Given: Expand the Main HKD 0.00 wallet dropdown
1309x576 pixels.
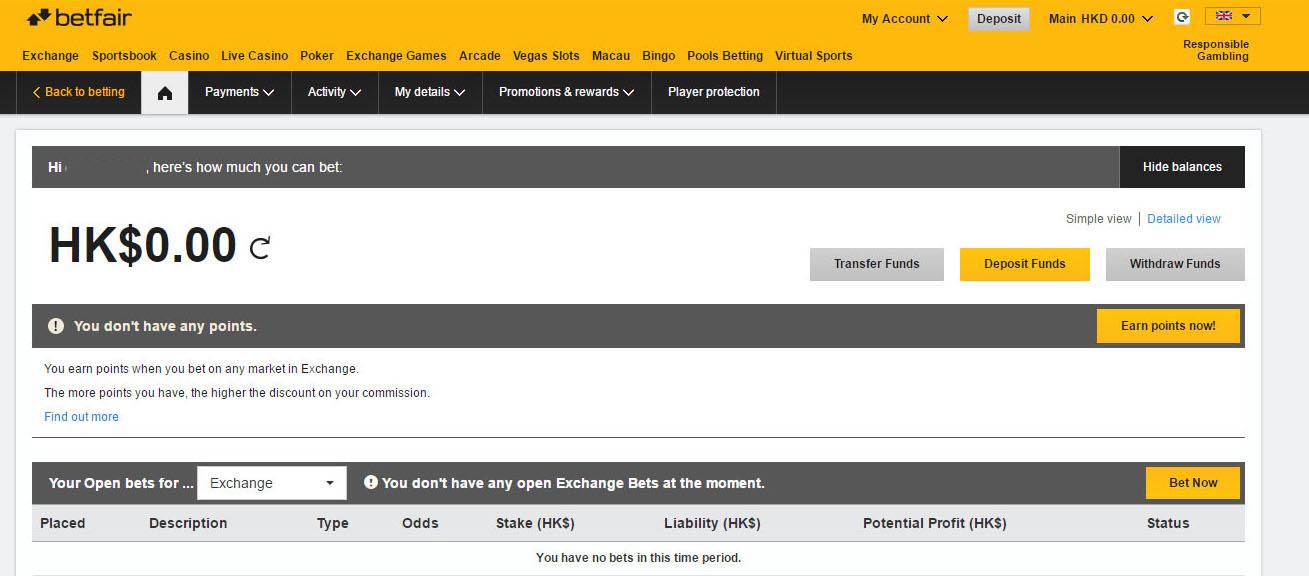Looking at the screenshot, I should tap(1100, 19).
